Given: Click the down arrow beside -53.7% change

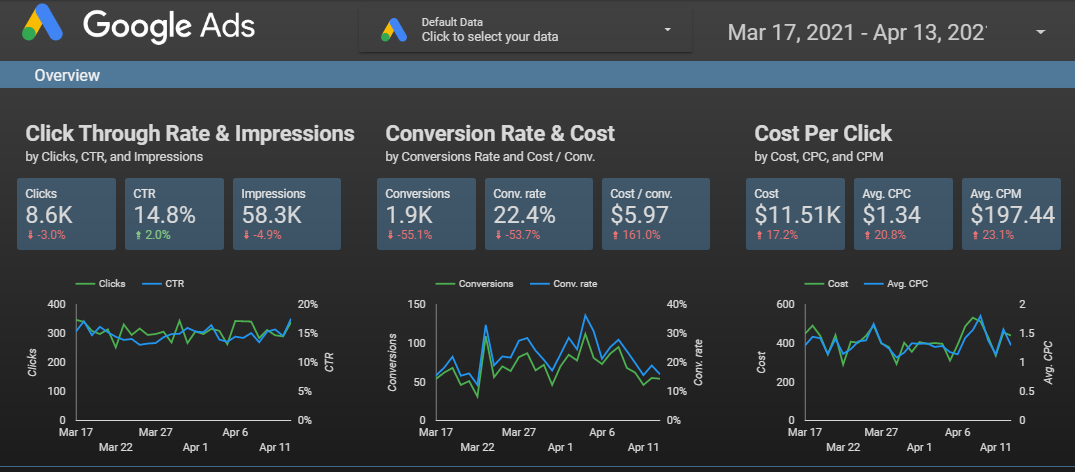Looking at the screenshot, I should (497, 235).
